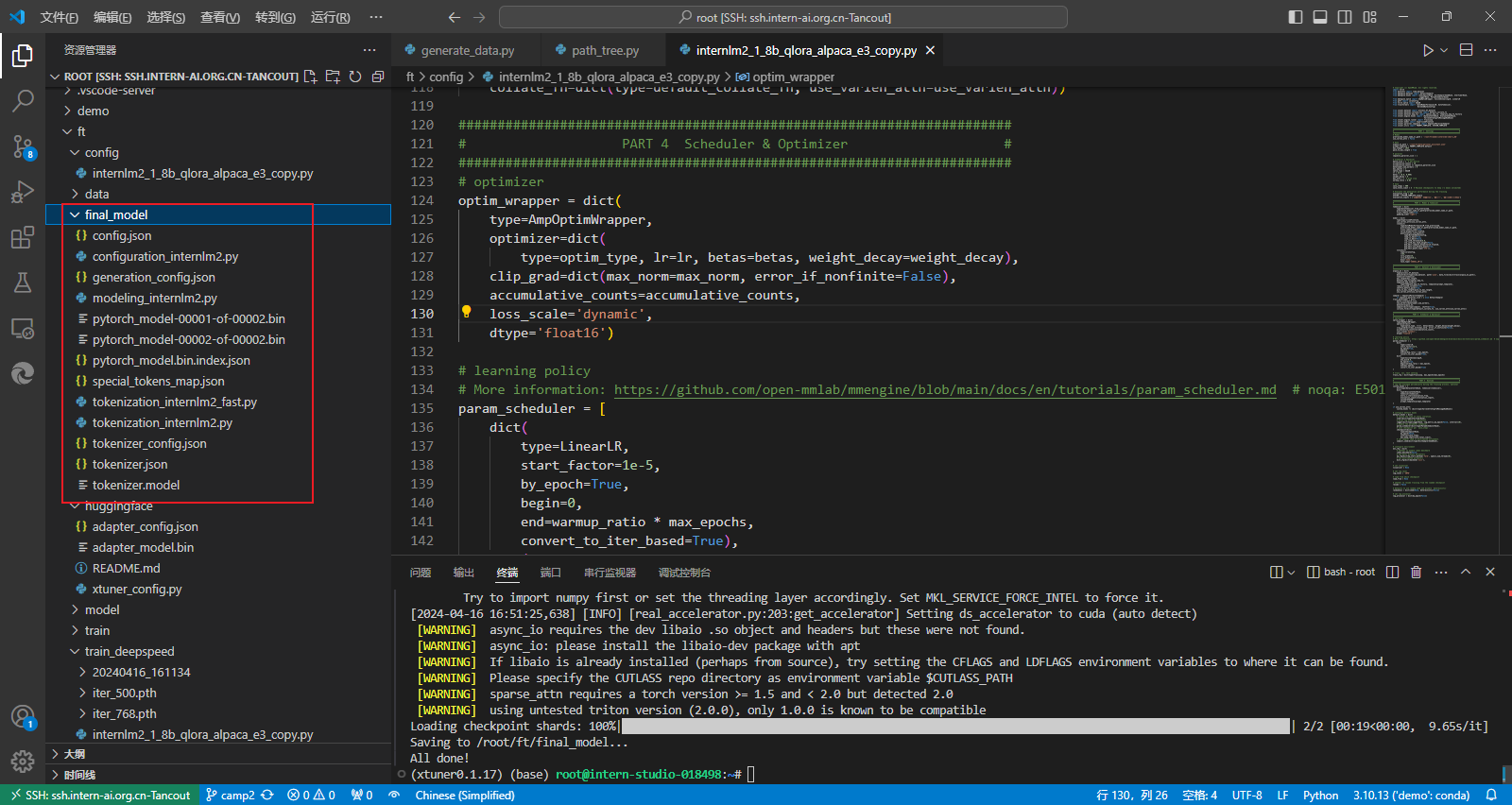Toggle the bottom panel layout button

(1320, 17)
